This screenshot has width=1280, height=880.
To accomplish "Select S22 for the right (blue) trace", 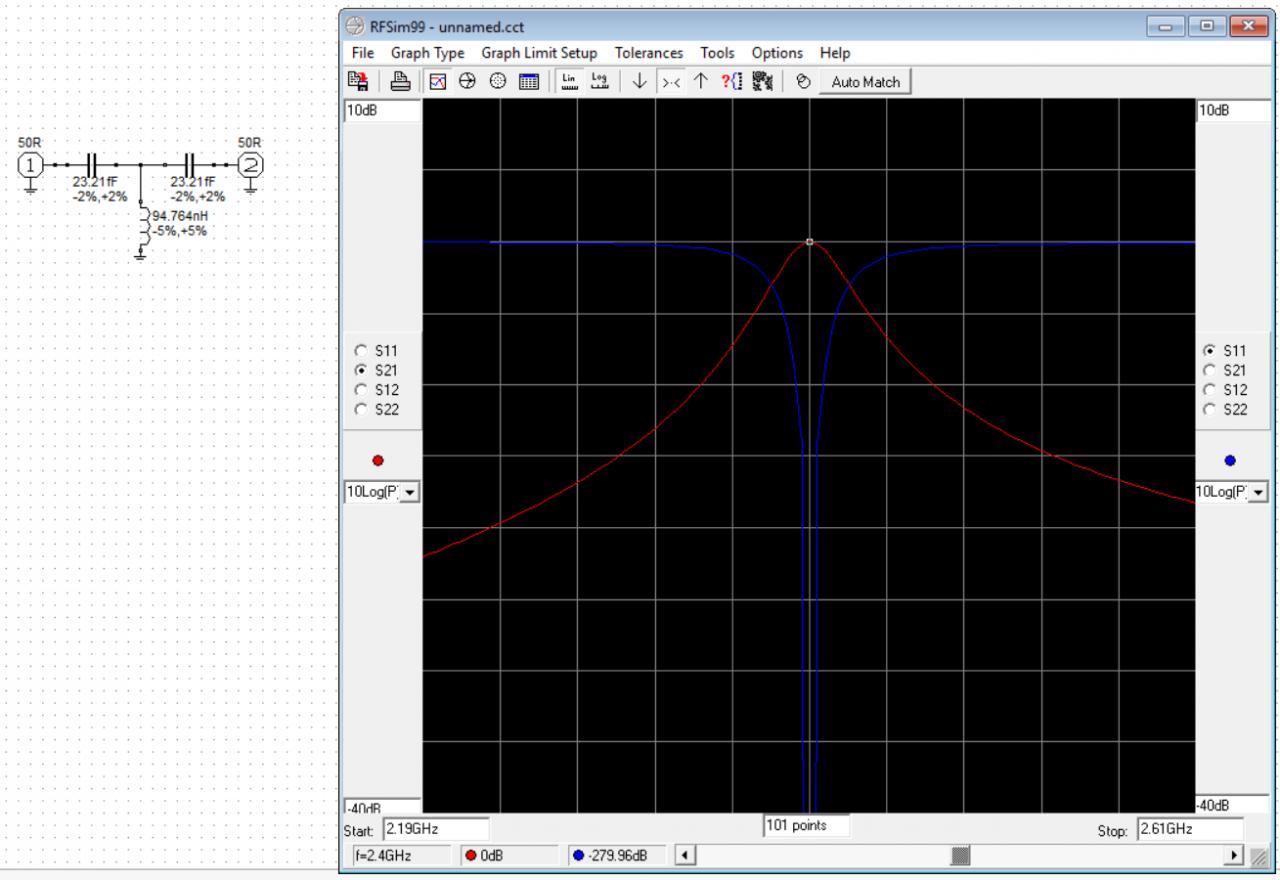I will click(x=1210, y=408).
